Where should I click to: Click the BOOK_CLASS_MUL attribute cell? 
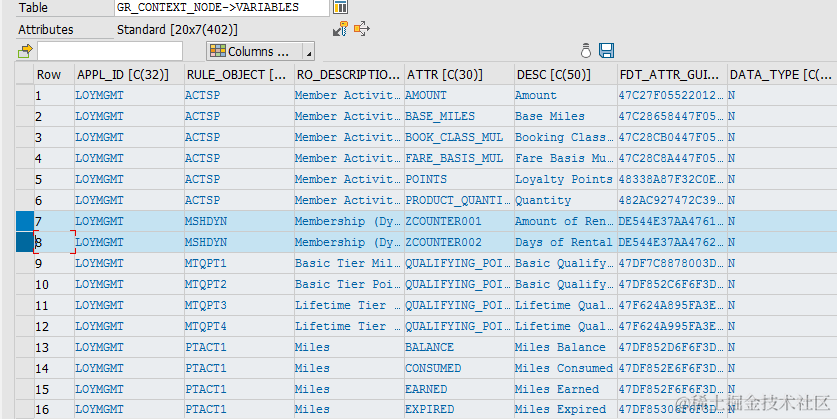point(459,137)
